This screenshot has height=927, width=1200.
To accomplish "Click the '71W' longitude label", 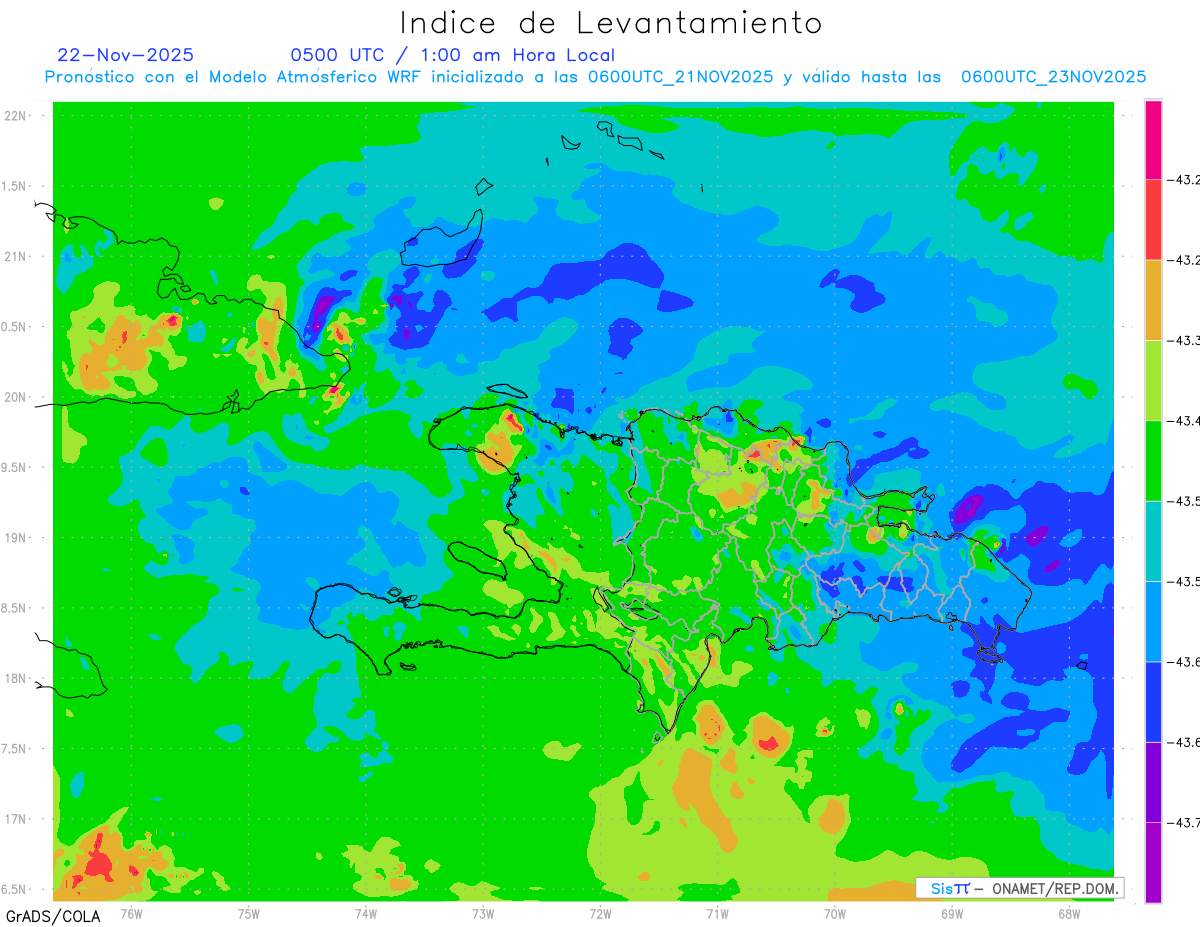I will pyautogui.click(x=717, y=912).
